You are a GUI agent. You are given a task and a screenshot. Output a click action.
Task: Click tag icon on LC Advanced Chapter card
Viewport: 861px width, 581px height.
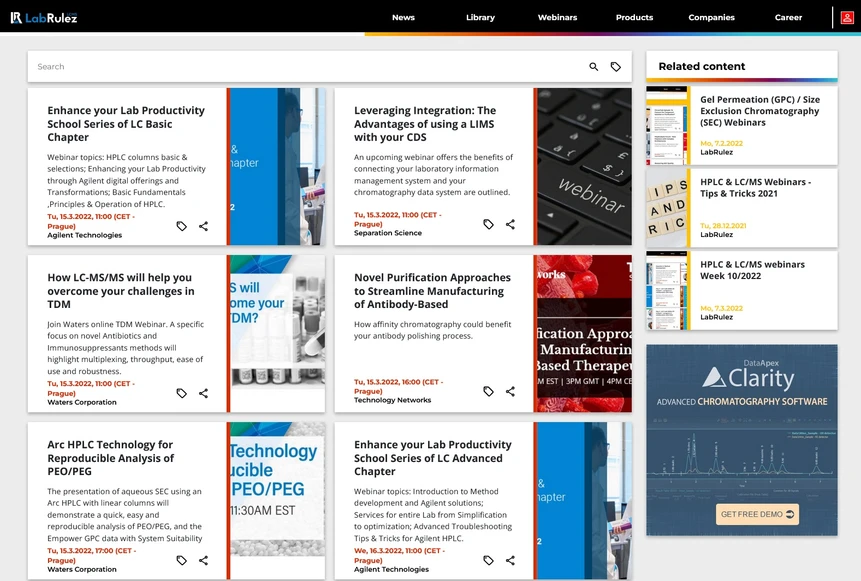pos(488,560)
